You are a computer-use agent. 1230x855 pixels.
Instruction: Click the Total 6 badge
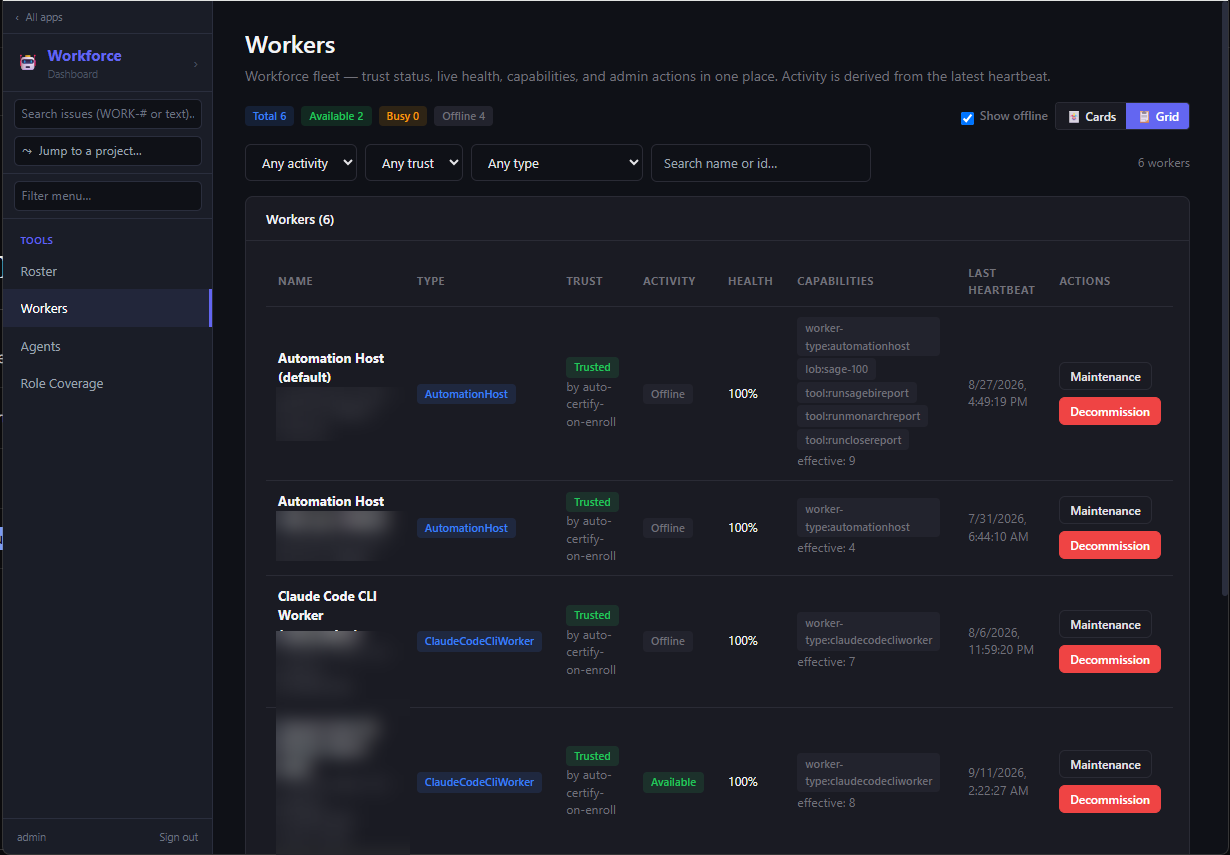point(269,116)
